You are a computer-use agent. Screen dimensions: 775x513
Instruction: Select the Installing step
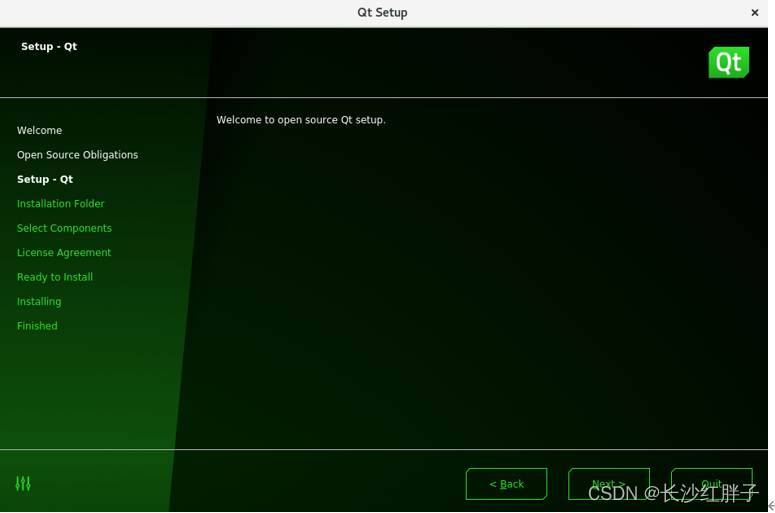[39, 301]
